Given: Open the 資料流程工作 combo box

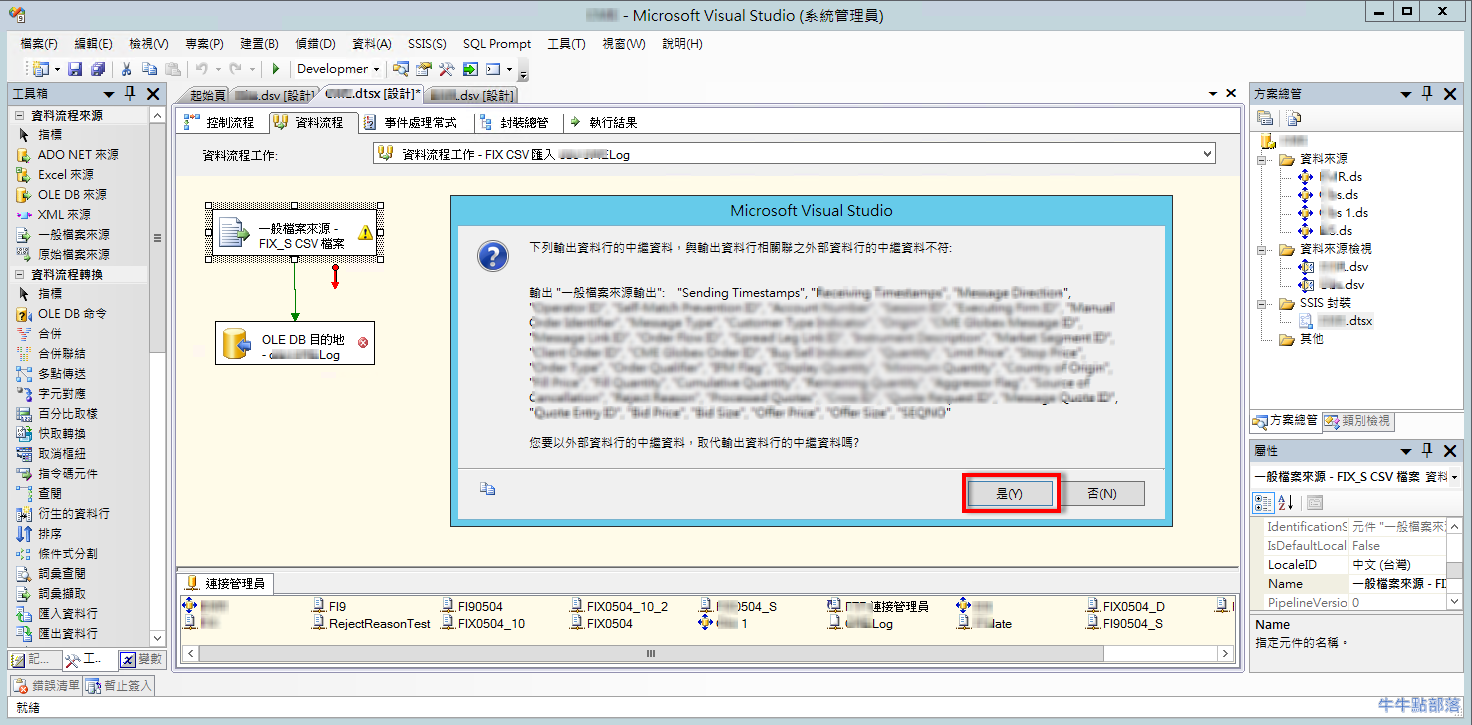Looking at the screenshot, I should (1208, 154).
